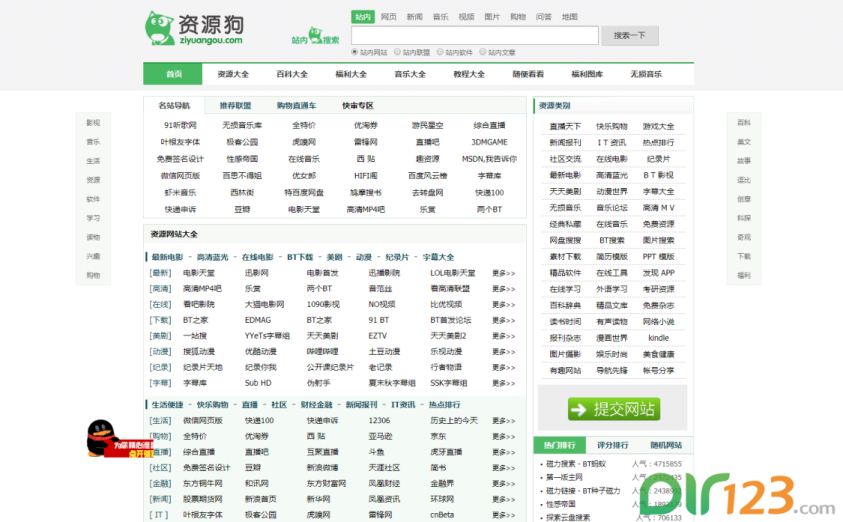Open 福利大全 in the navigation bar
The image size is (843, 522).
click(351, 74)
